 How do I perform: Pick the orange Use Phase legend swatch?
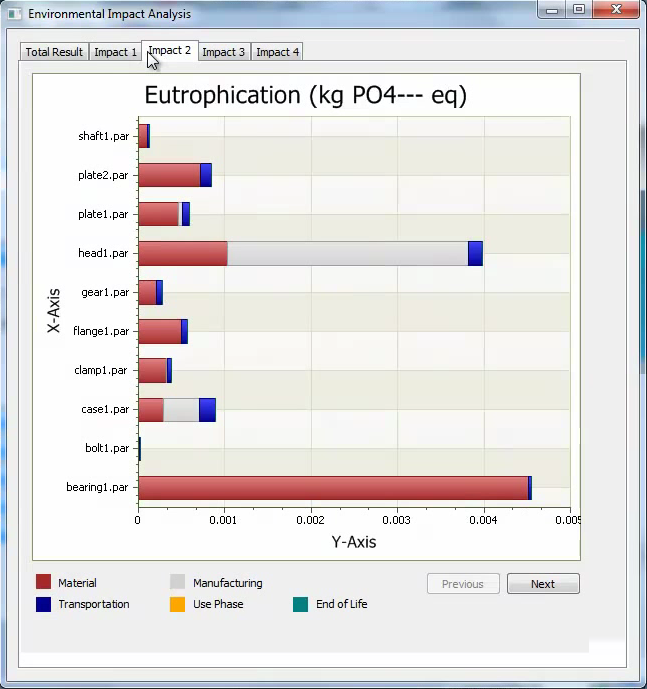[178, 604]
